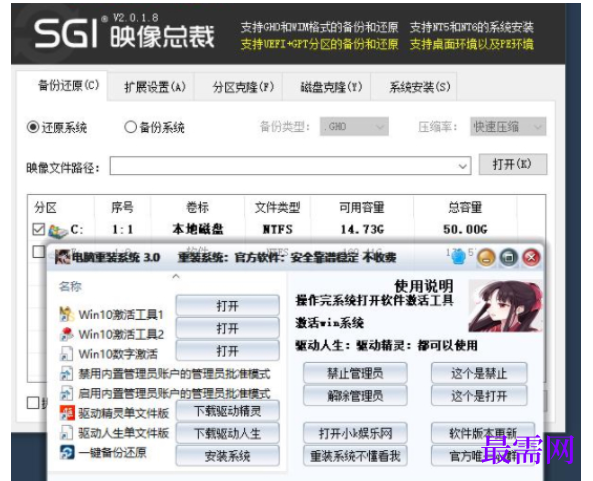Toggle the checkbox for partition C:
Viewport: 593px width, 481px height.
tap(39, 229)
